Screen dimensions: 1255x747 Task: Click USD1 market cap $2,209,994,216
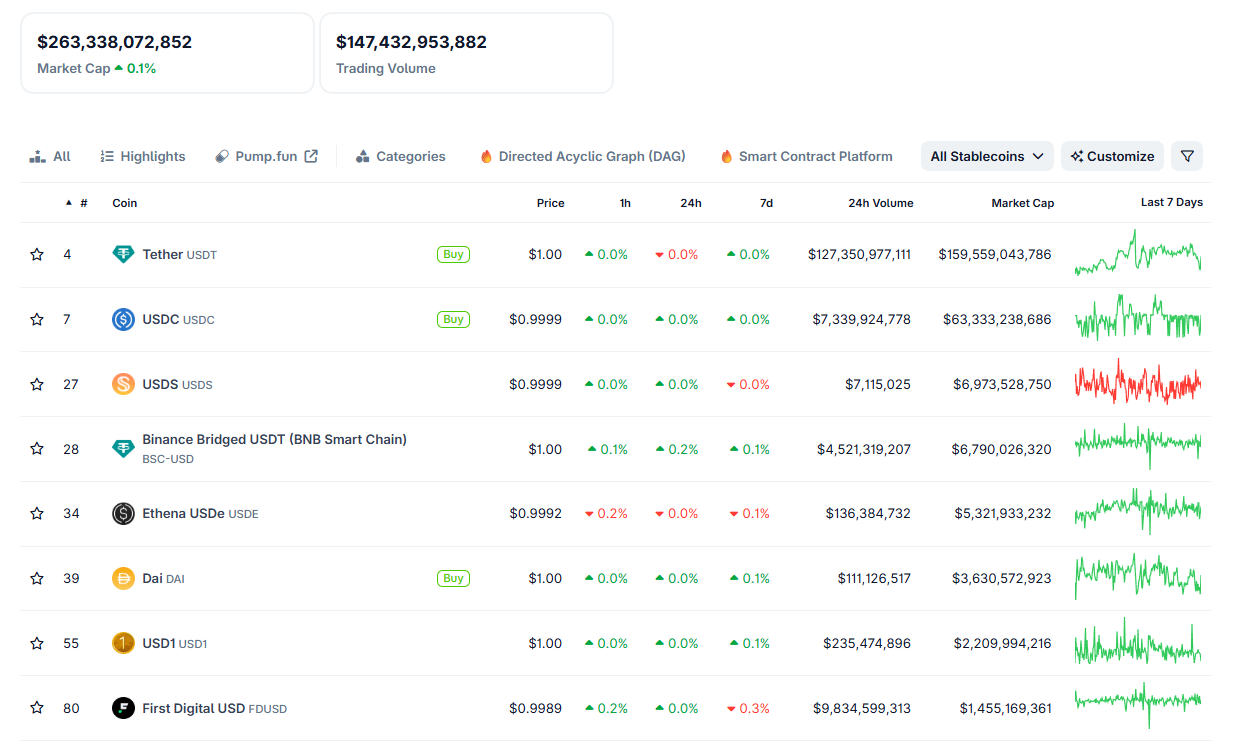(x=1002, y=643)
